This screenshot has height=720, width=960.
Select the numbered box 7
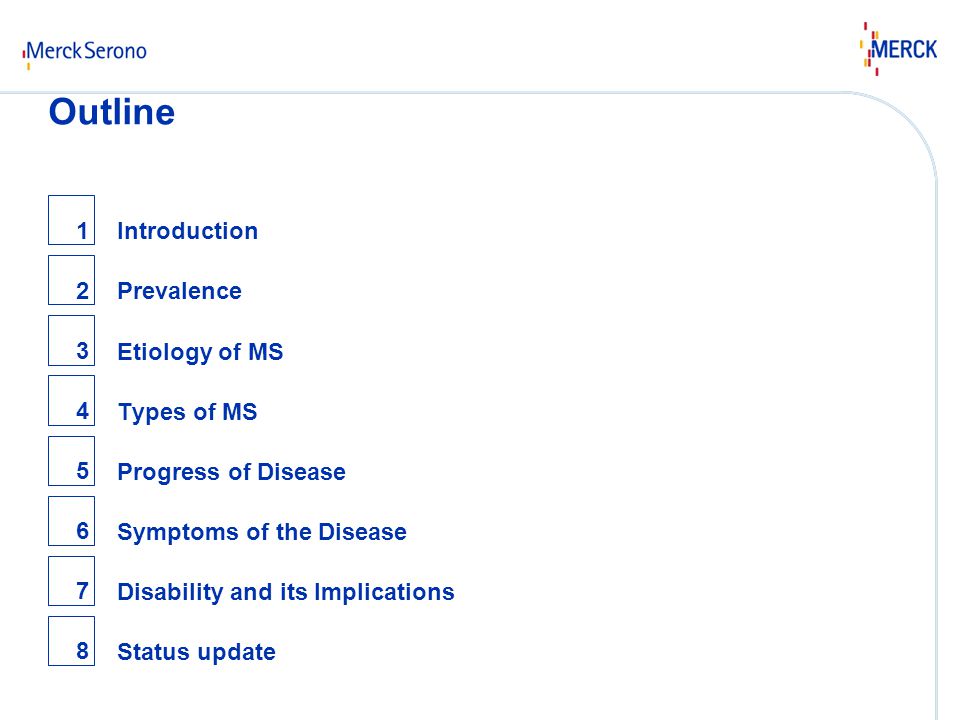(x=72, y=581)
